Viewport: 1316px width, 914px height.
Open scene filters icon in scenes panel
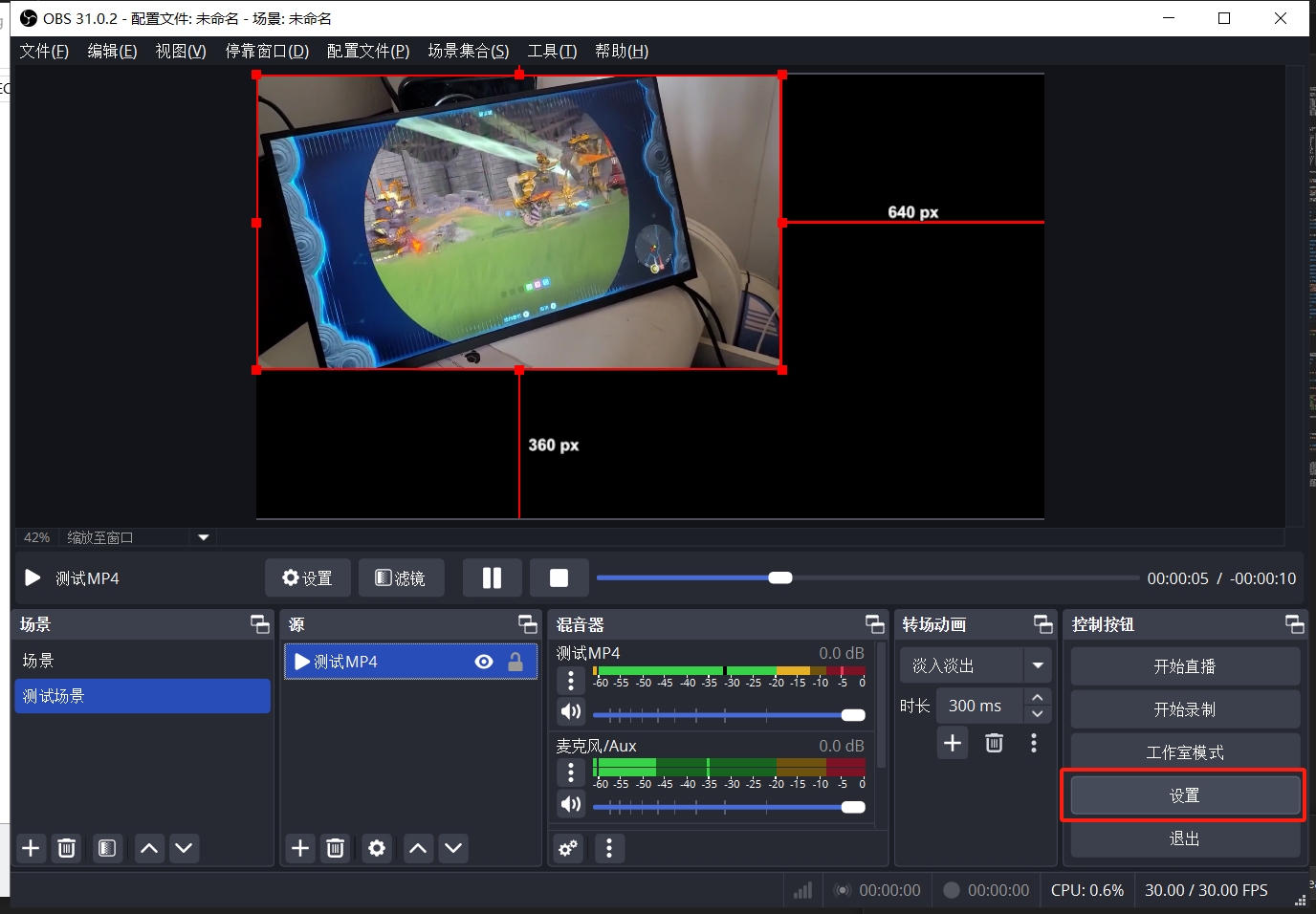coord(107,848)
